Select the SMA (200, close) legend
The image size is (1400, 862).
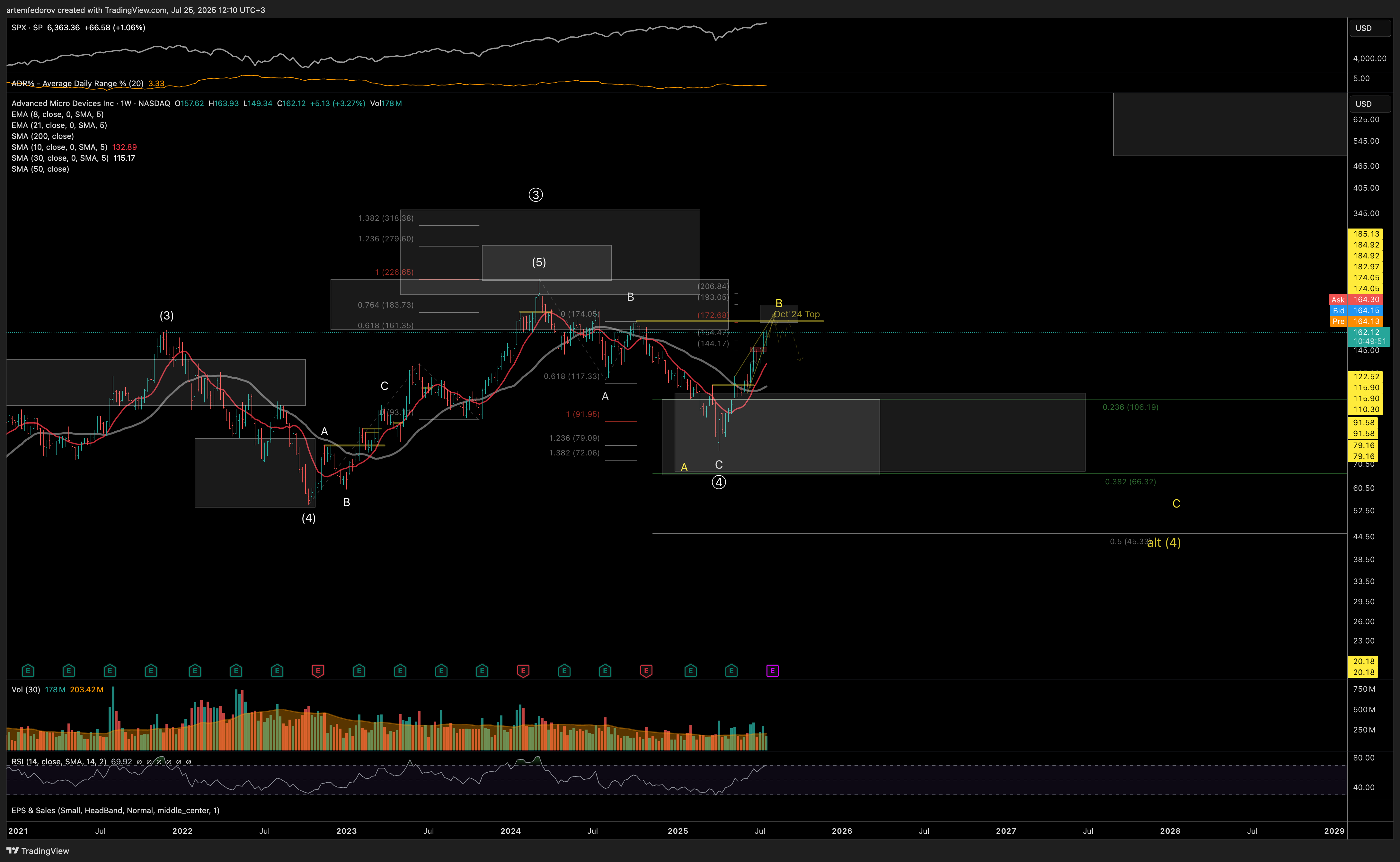pos(43,136)
